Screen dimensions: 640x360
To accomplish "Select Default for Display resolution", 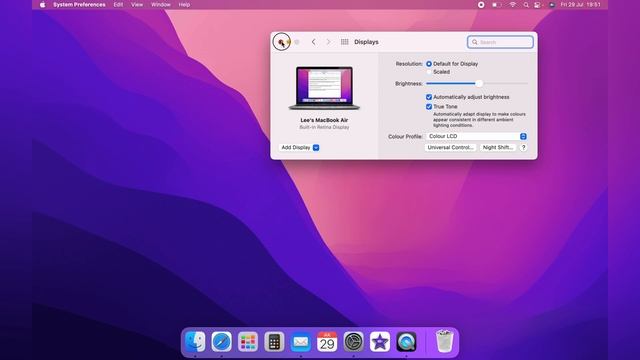I will (429, 64).
